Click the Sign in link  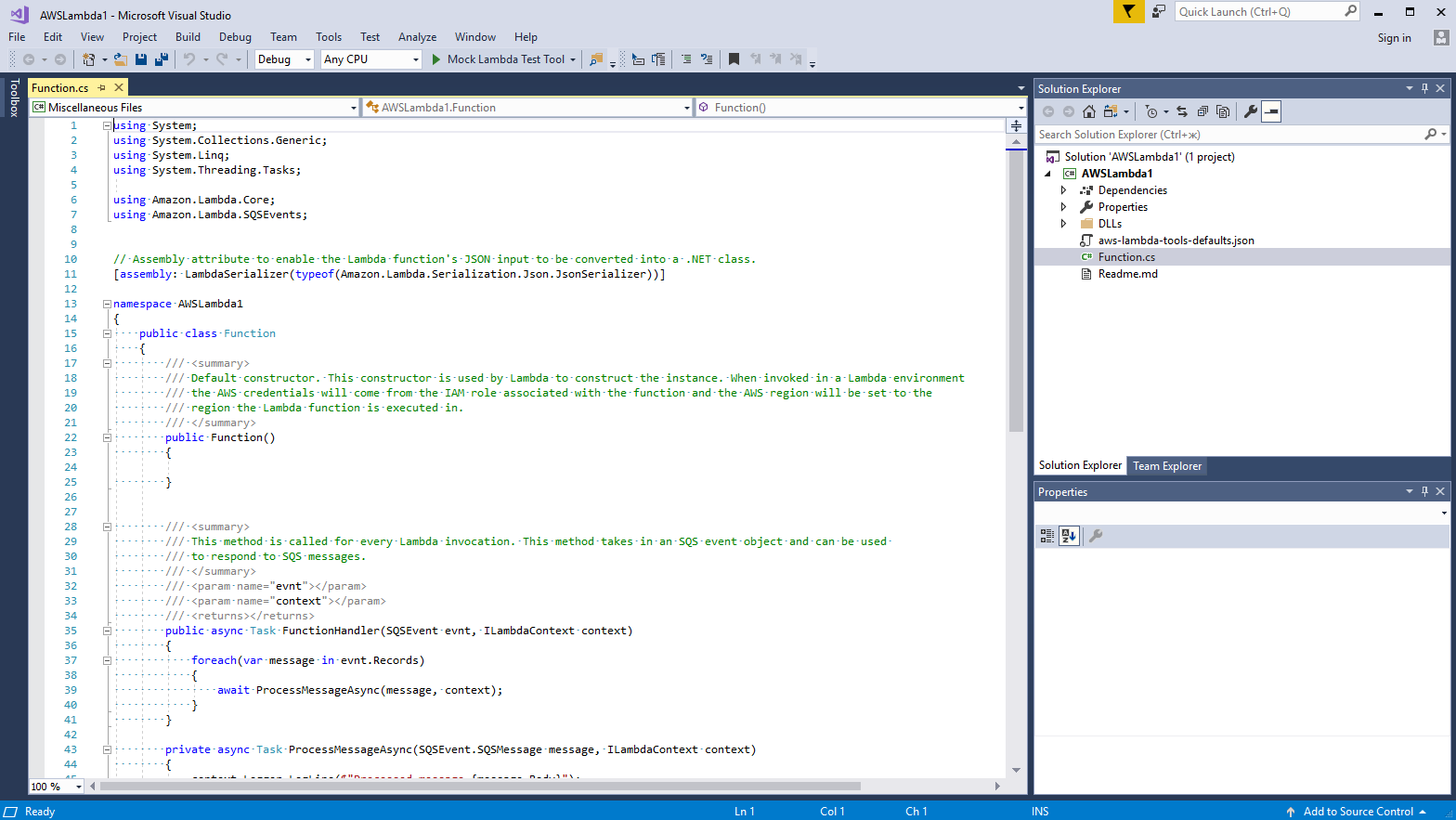(1394, 38)
